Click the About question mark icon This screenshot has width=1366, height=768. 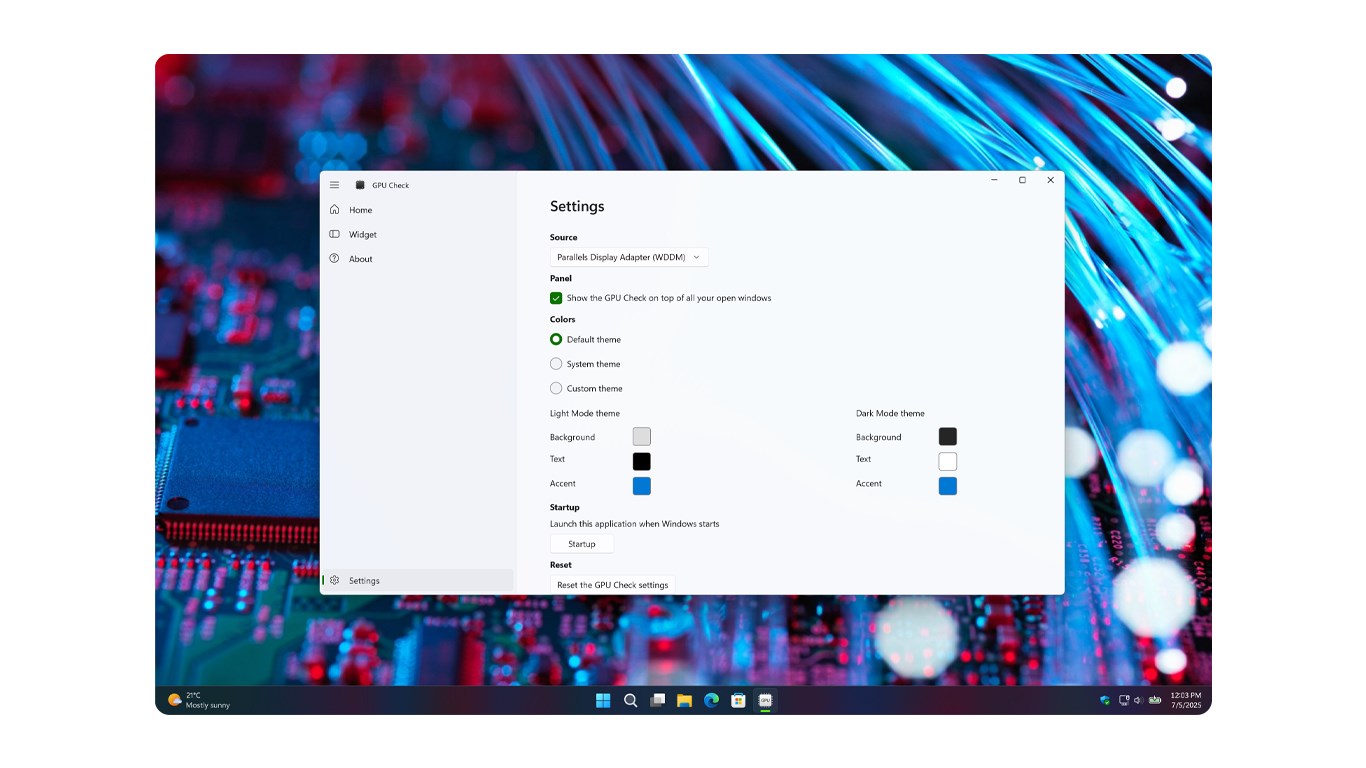click(x=336, y=258)
